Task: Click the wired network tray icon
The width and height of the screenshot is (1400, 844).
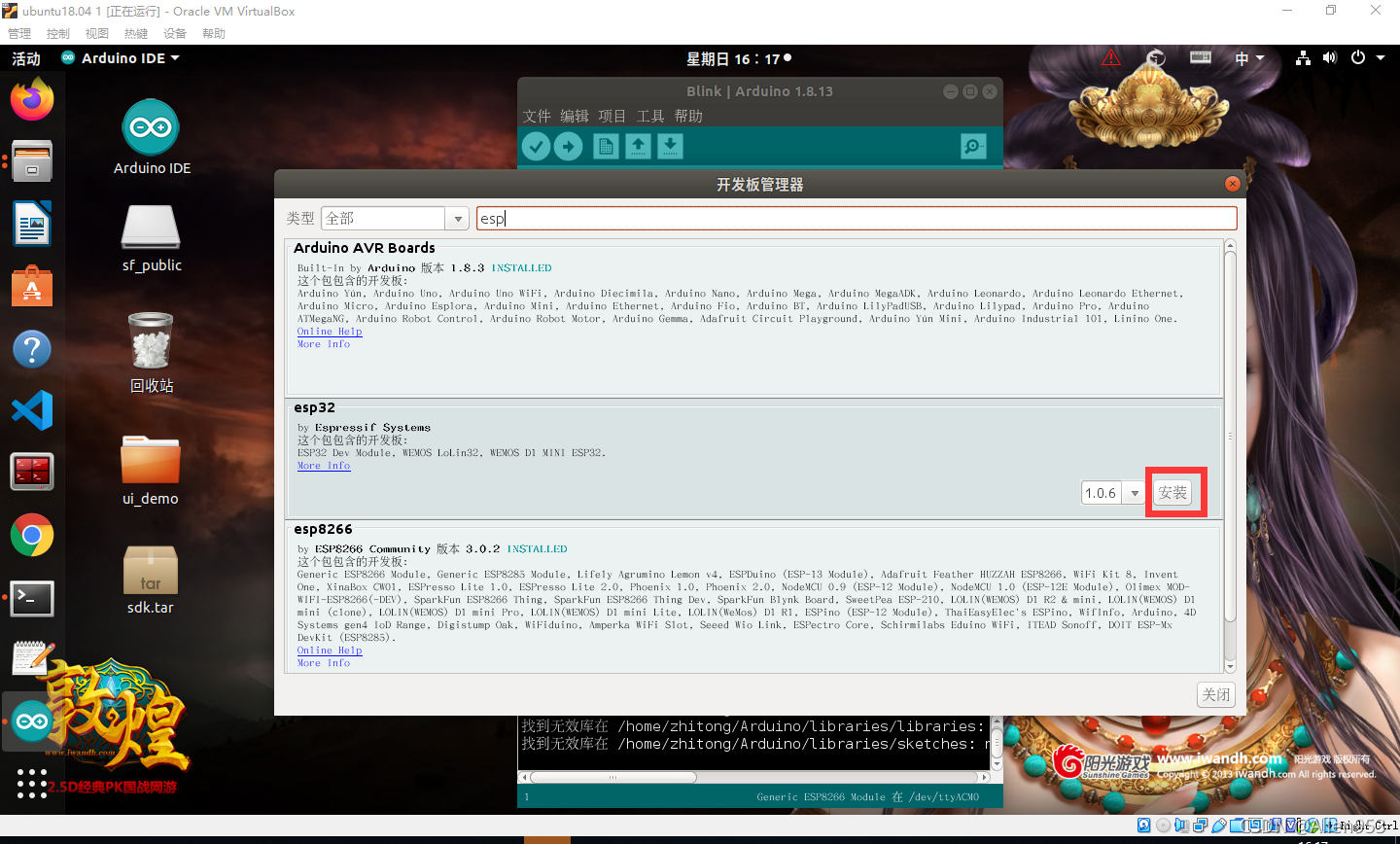Action: coord(1303,58)
